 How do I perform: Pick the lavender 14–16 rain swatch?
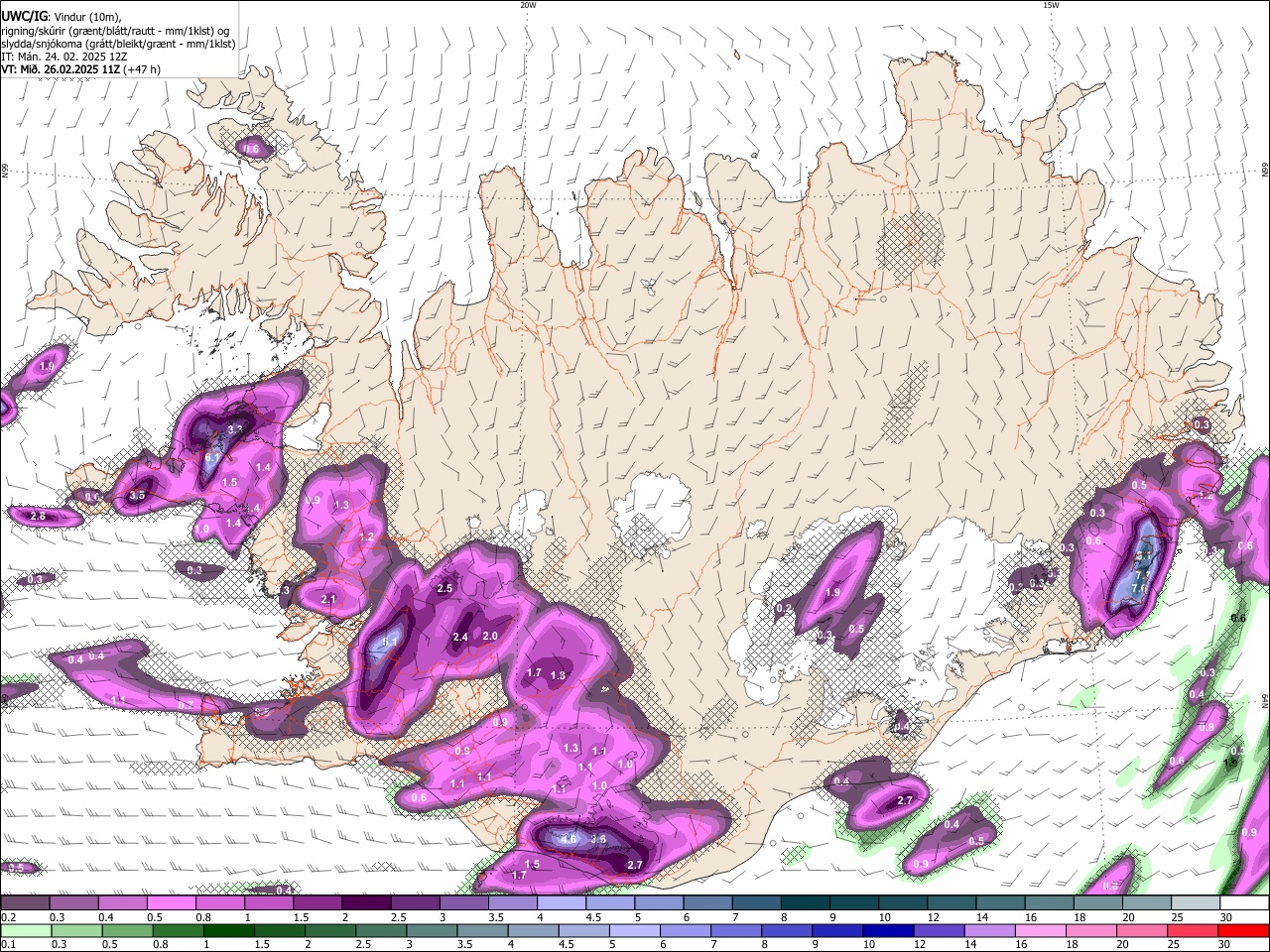pos(989,931)
